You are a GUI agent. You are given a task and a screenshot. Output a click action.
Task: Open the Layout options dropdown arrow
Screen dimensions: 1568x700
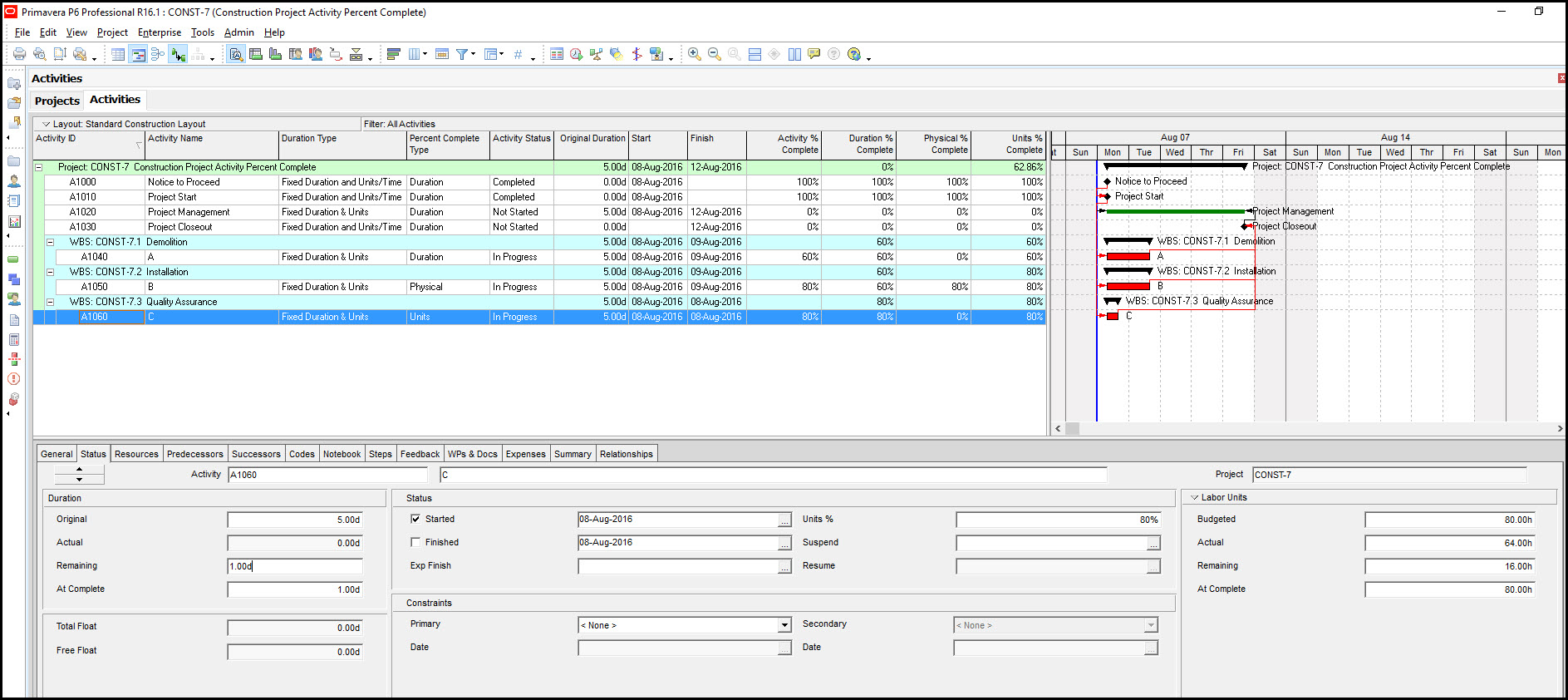47,124
